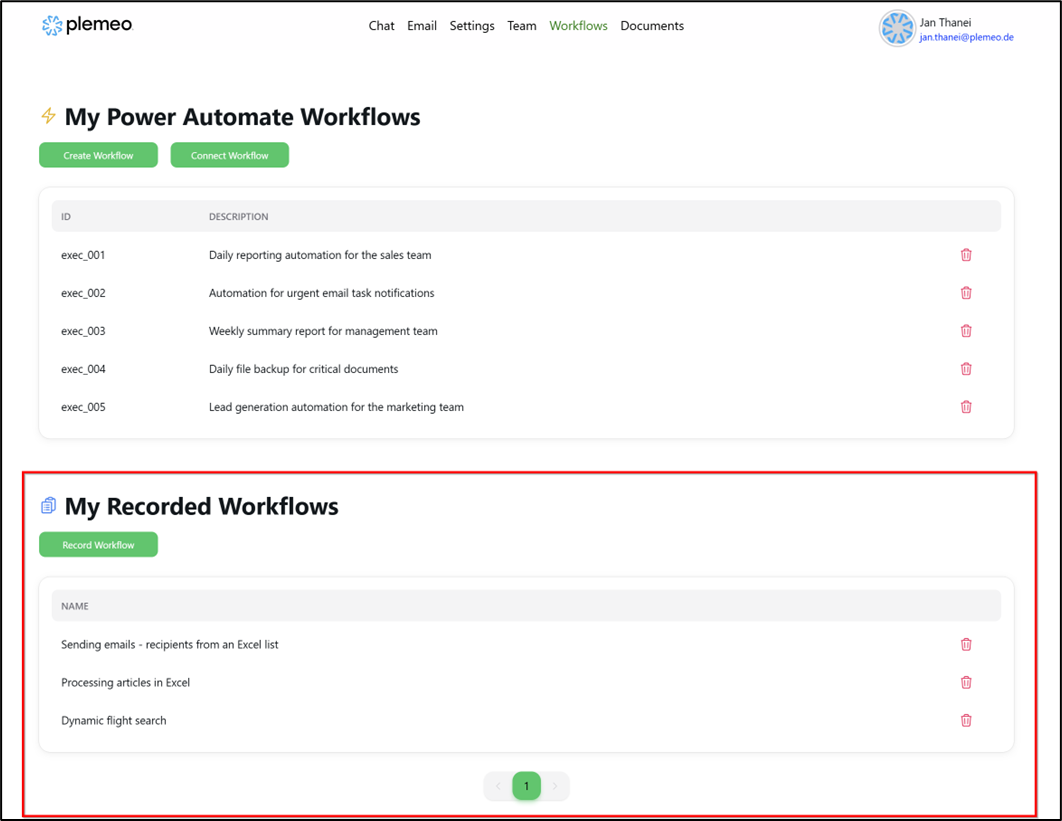The image size is (1062, 821).
Task: Delete the exec_004 file backup workflow
Action: 965,369
